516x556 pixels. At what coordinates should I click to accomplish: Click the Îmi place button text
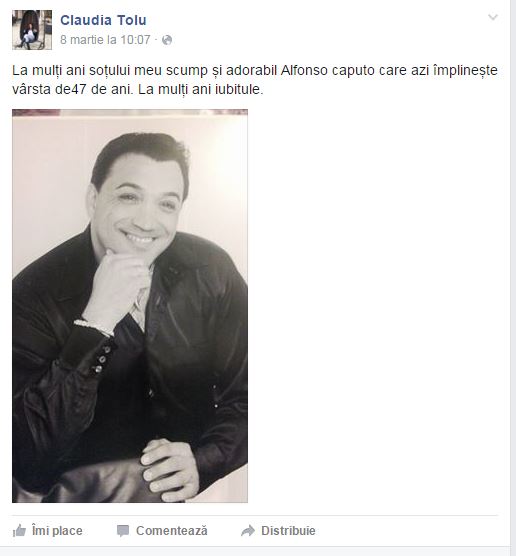click(57, 531)
